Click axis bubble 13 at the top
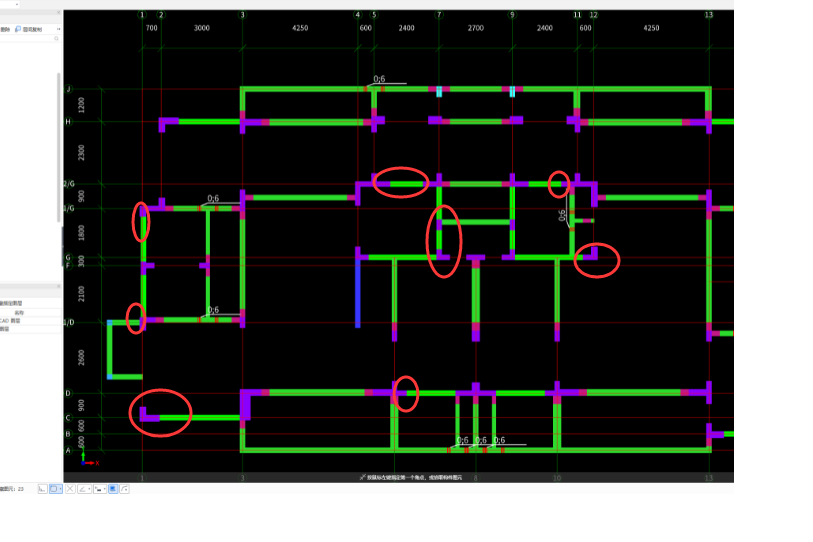The height and width of the screenshot is (542, 813). point(709,15)
